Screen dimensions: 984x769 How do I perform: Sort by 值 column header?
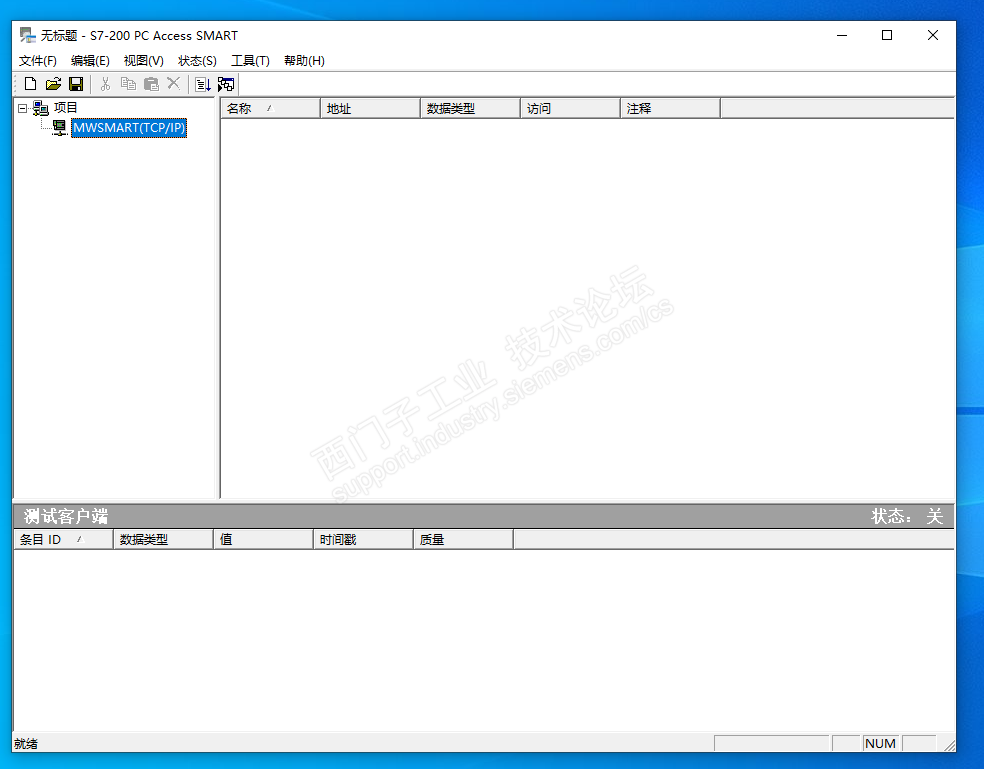coord(263,540)
